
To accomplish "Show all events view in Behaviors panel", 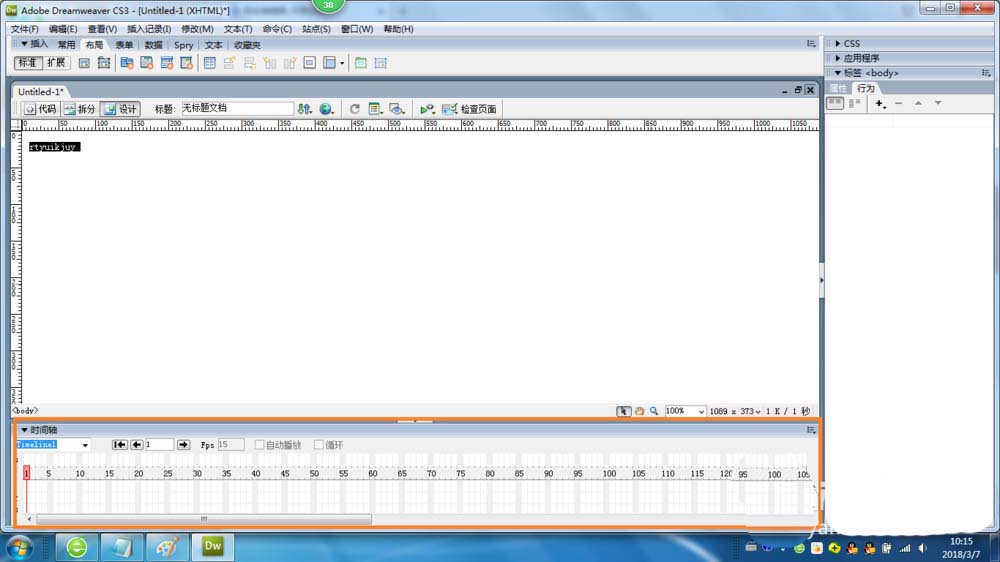I will (855, 103).
